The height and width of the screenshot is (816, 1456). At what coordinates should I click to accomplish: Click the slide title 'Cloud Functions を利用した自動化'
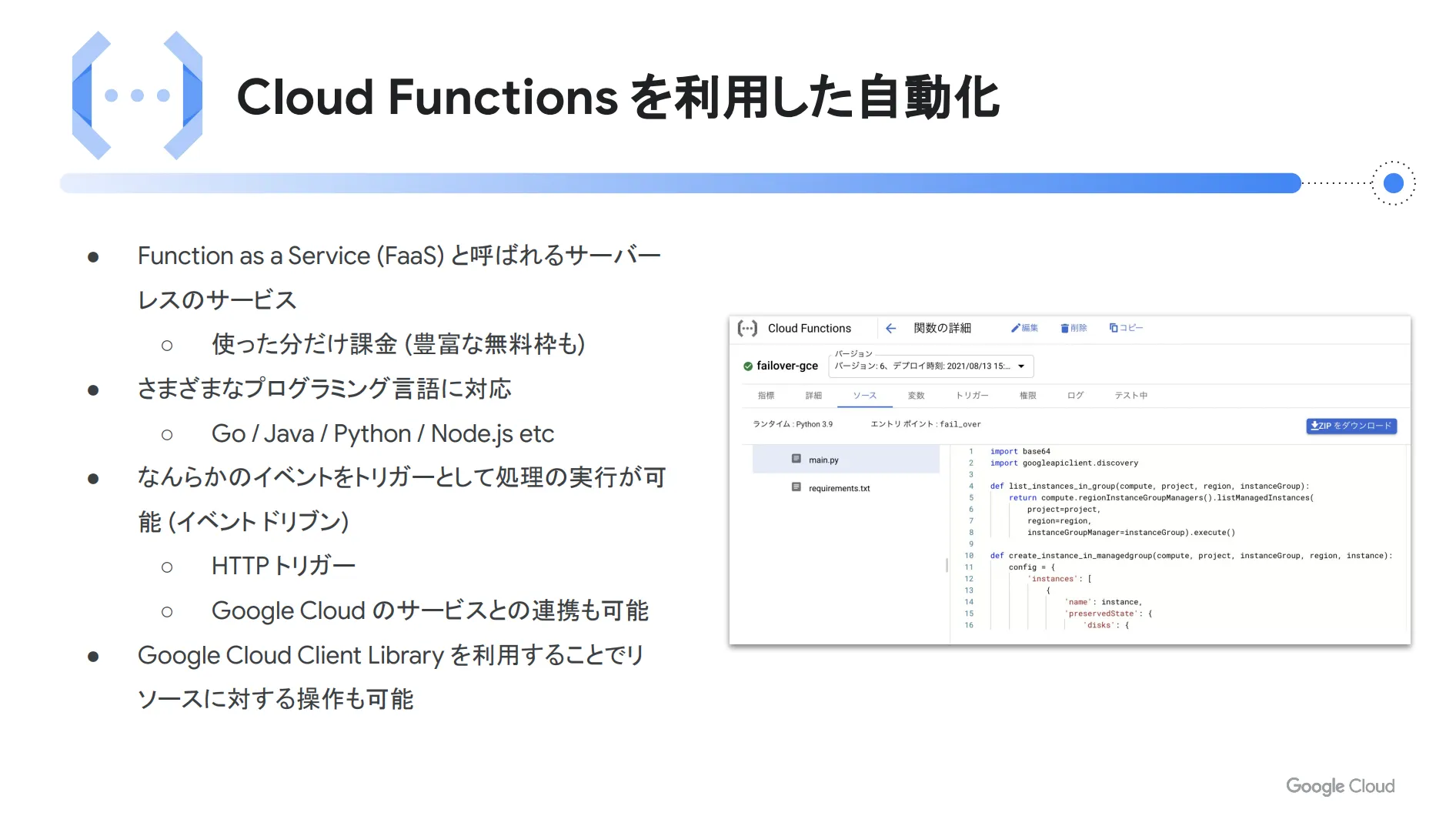[x=618, y=98]
